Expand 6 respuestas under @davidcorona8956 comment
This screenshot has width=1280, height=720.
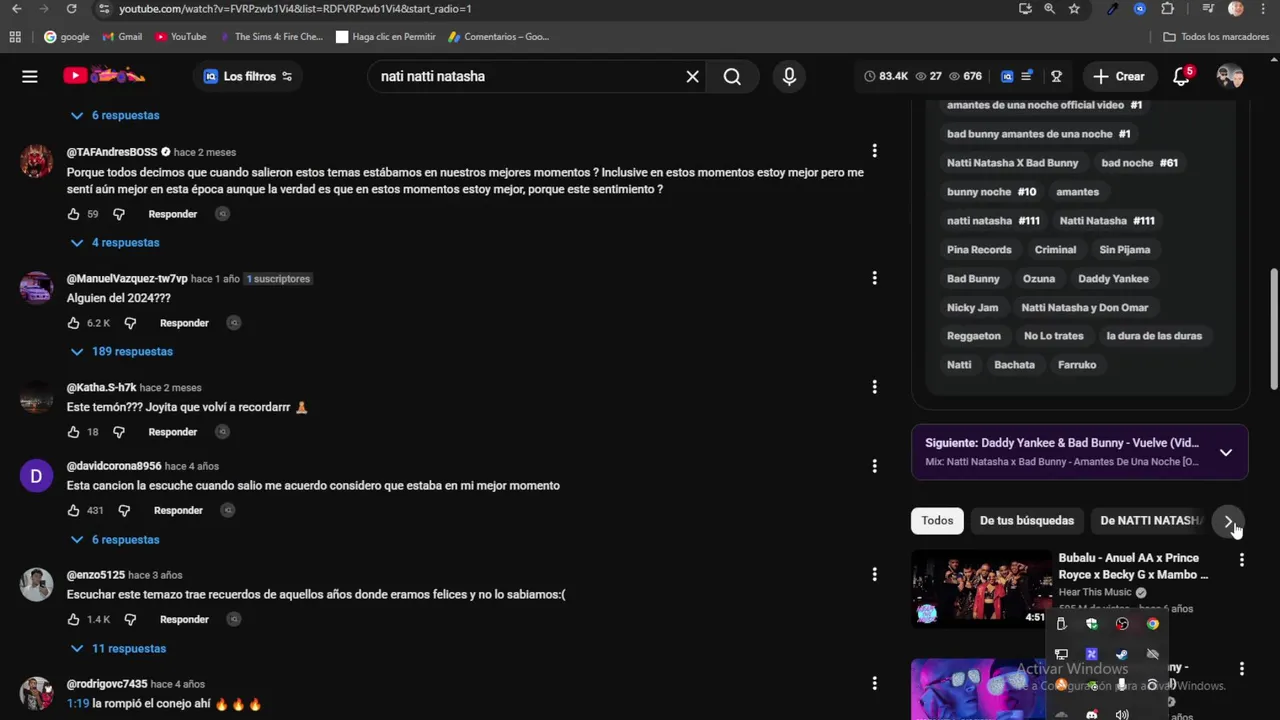(x=115, y=539)
